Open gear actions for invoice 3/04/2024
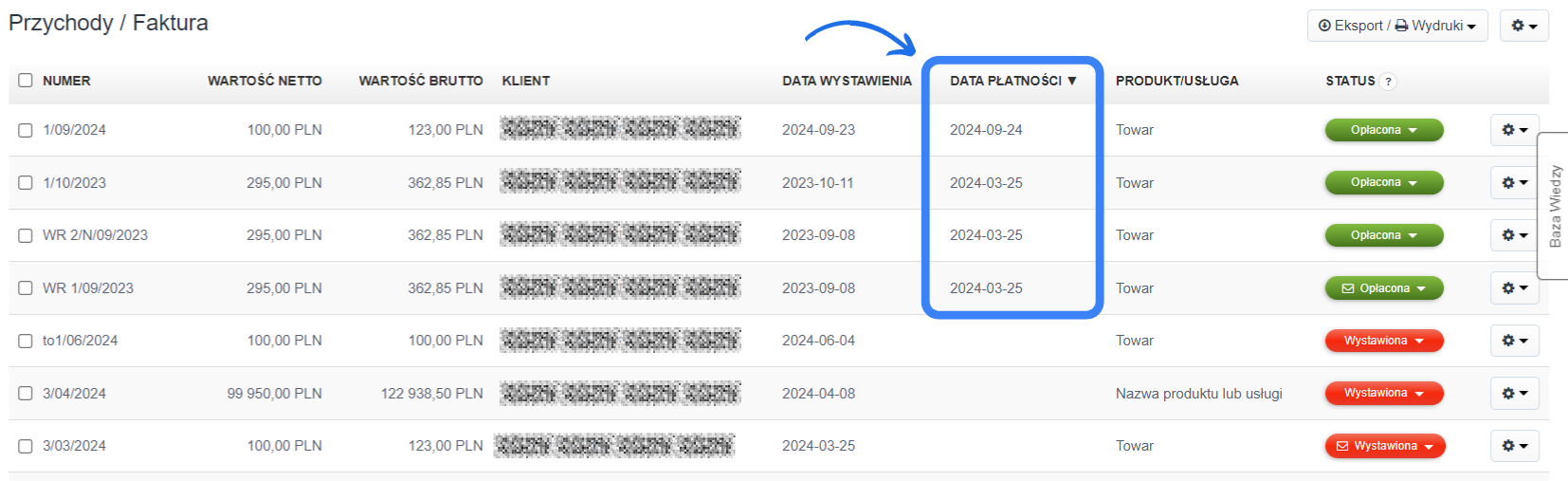Viewport: 1568px width, 481px height. [1514, 393]
